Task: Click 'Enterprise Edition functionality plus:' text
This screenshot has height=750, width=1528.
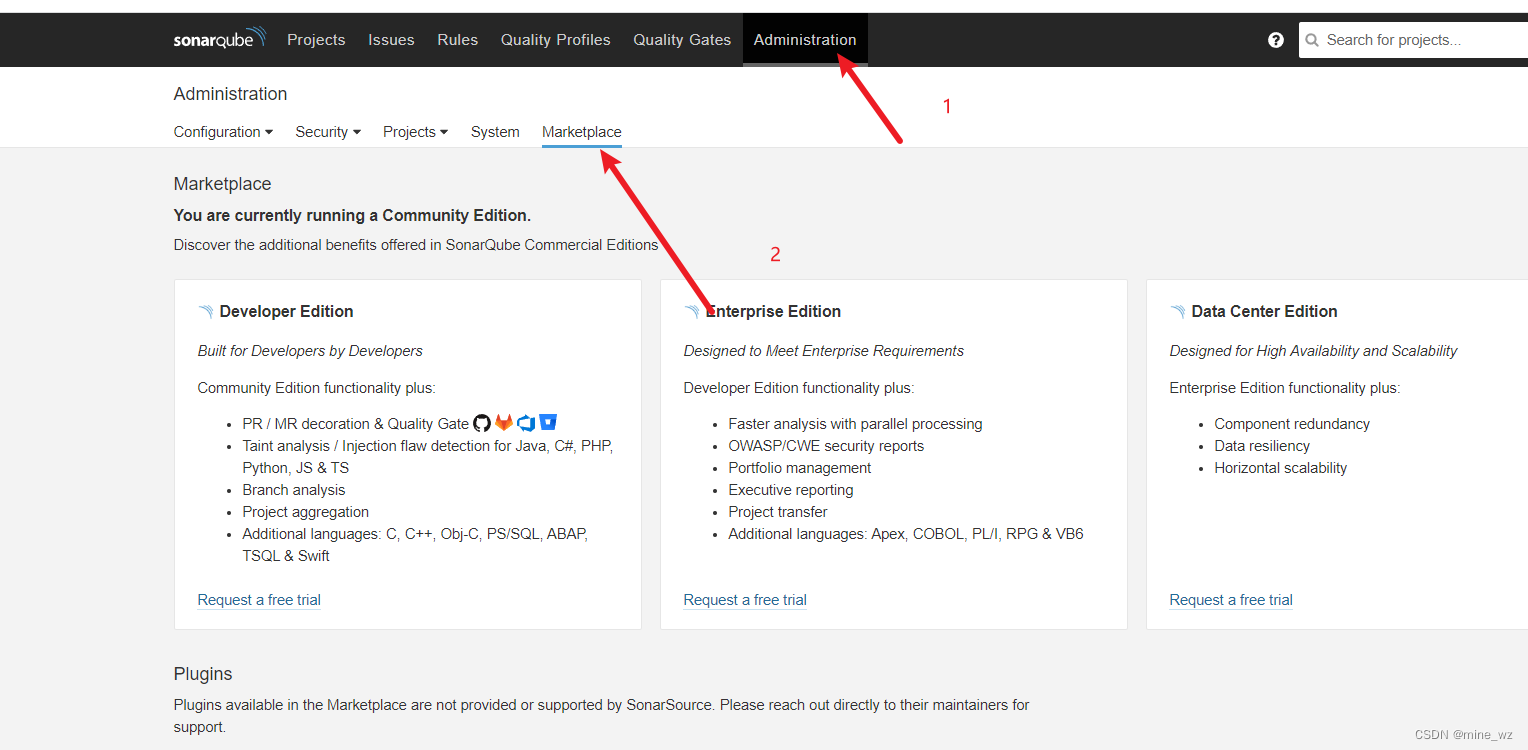Action: pyautogui.click(x=1285, y=388)
